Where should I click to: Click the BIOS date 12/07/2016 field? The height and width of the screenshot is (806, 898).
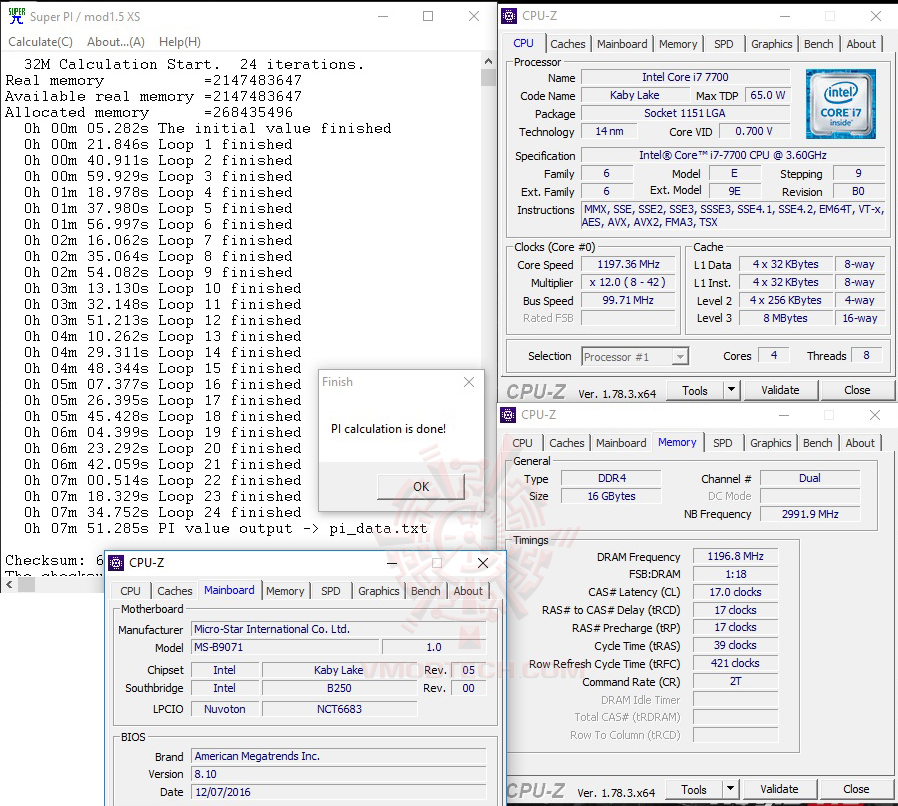tap(338, 792)
